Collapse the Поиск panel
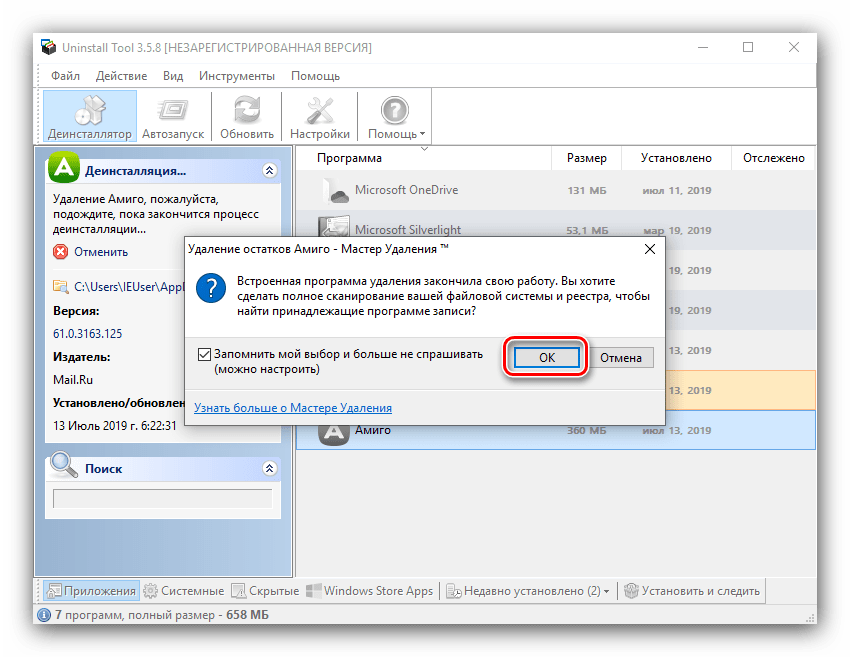The image size is (850, 657). click(x=268, y=468)
